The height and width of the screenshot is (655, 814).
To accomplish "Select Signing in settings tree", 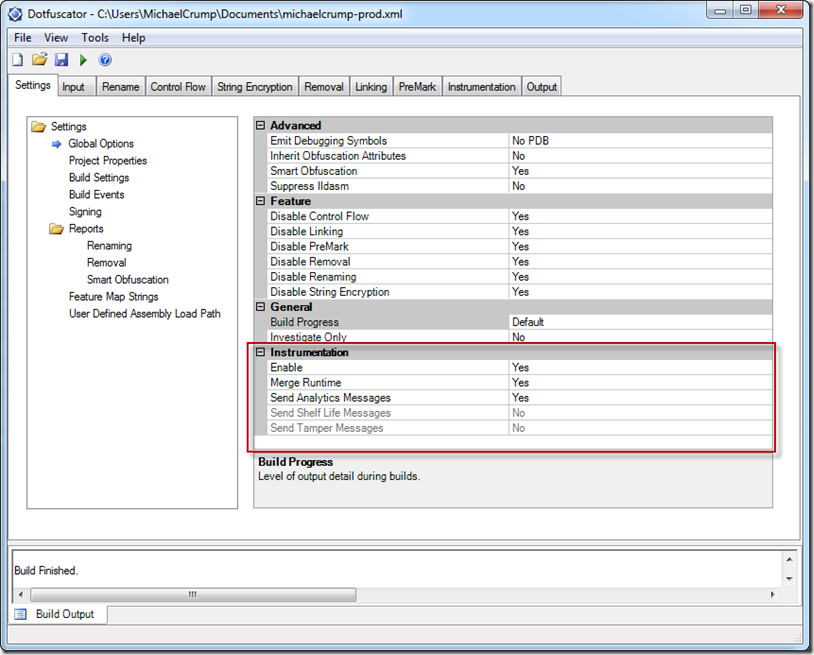I will click(85, 212).
